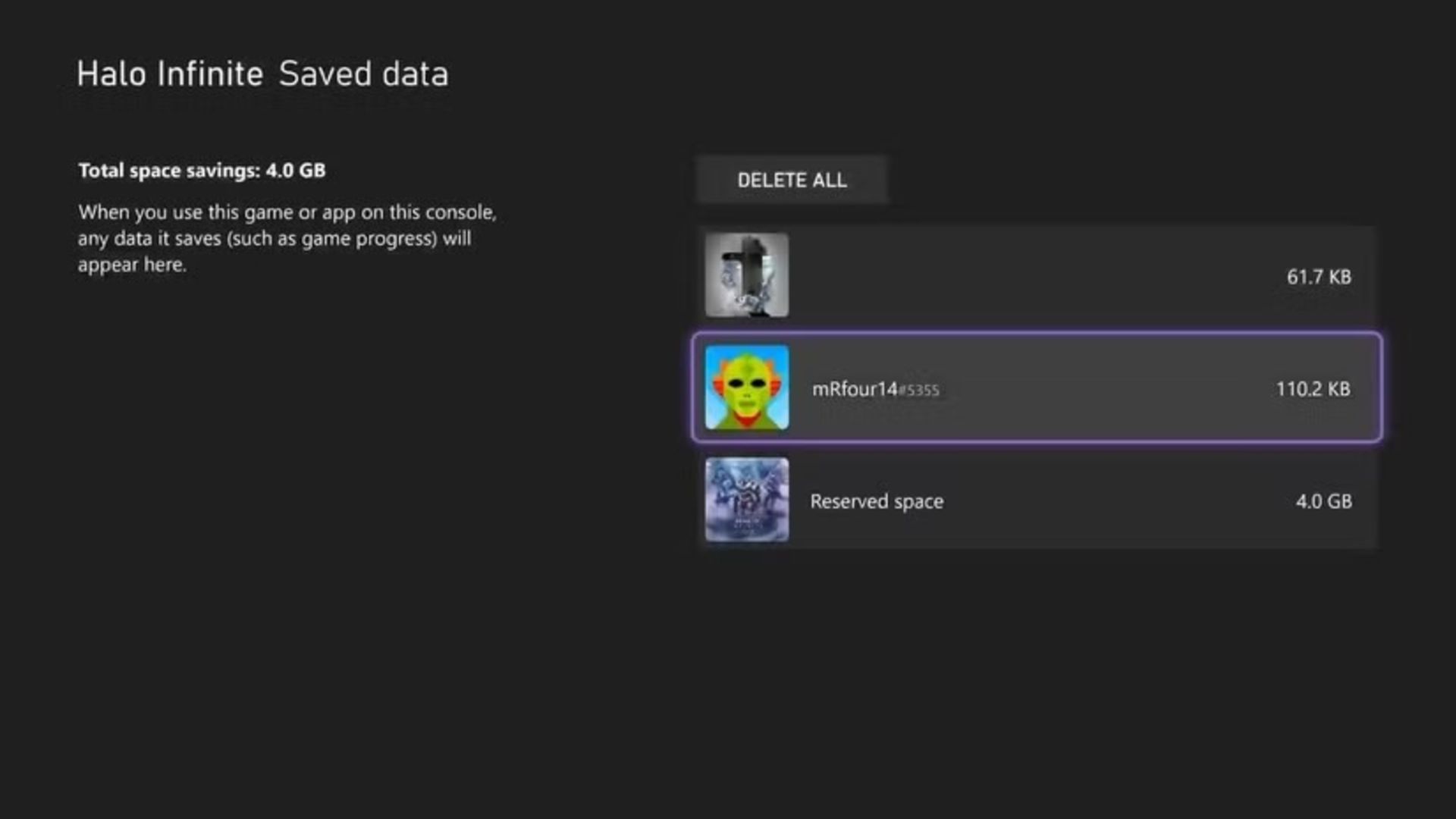The image size is (1456, 819).
Task: Click the #5355 gamertag suffix
Action: point(919,391)
